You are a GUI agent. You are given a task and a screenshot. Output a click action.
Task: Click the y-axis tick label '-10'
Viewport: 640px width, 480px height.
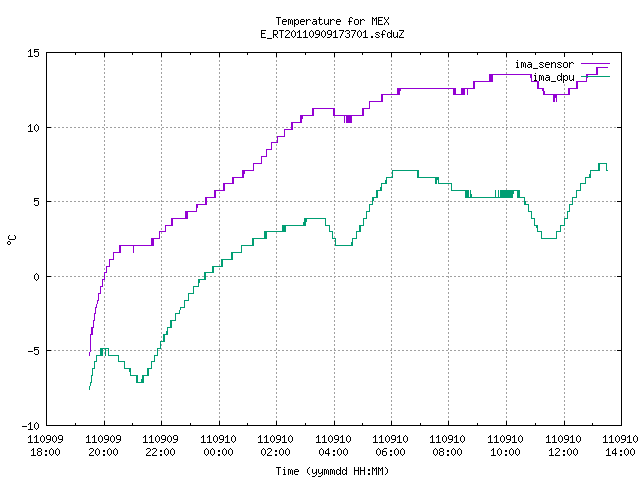point(31,426)
